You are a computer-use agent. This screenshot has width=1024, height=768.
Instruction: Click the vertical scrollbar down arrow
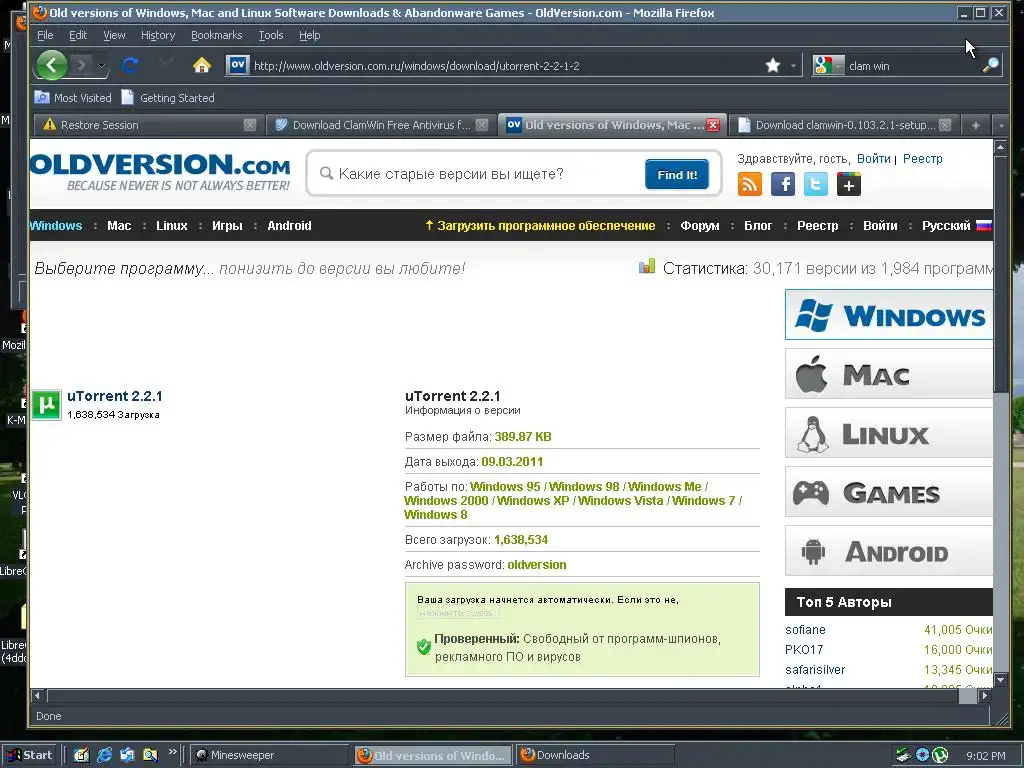pos(1000,680)
